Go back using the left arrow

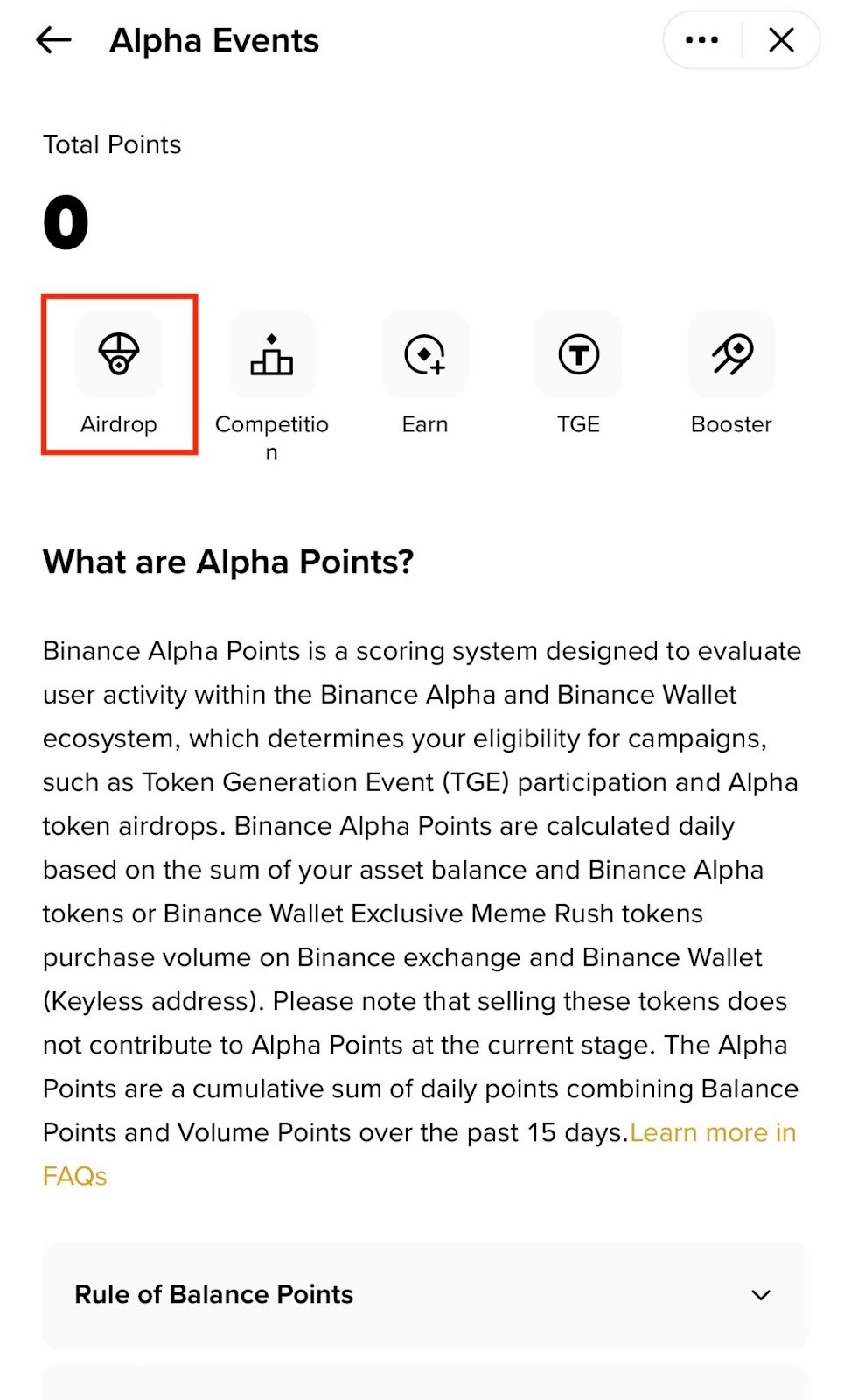(x=53, y=40)
